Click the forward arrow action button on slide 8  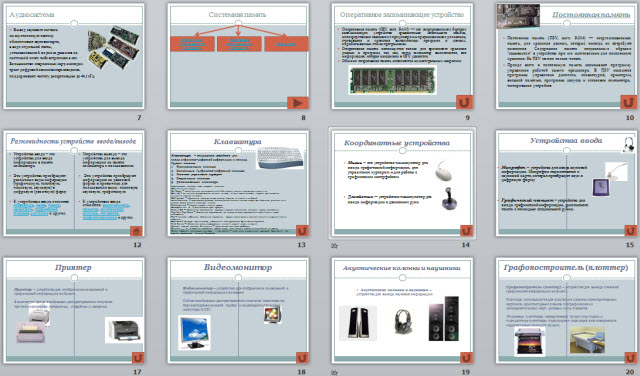click(298, 103)
